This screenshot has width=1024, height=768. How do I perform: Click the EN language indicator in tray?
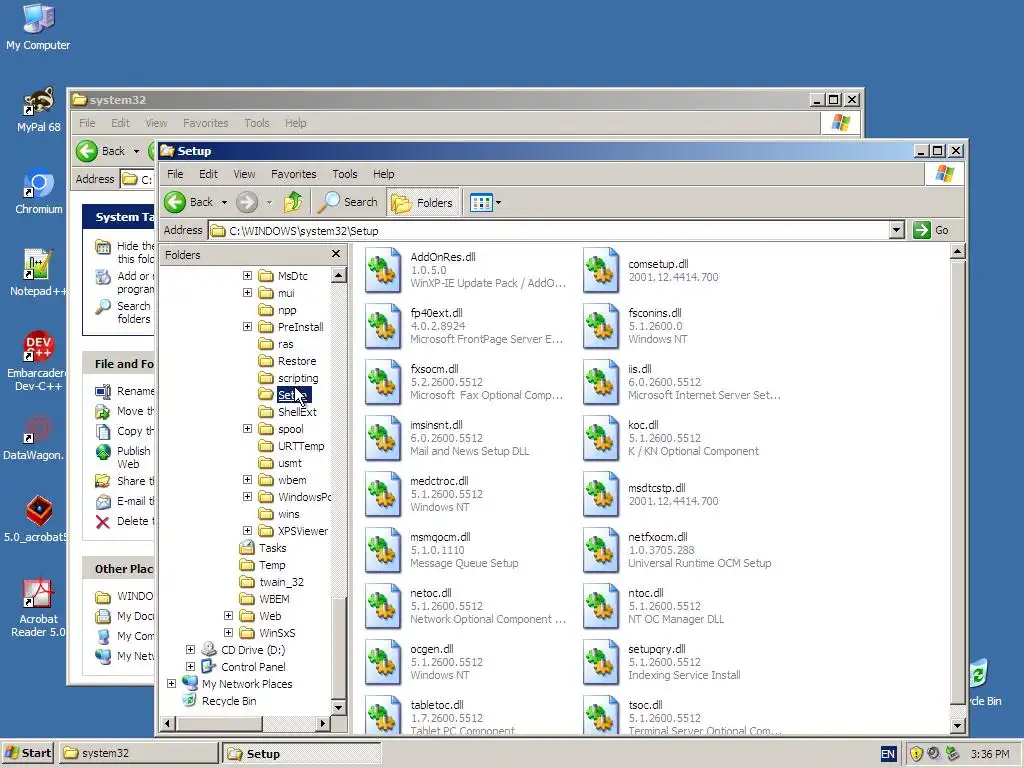point(888,754)
